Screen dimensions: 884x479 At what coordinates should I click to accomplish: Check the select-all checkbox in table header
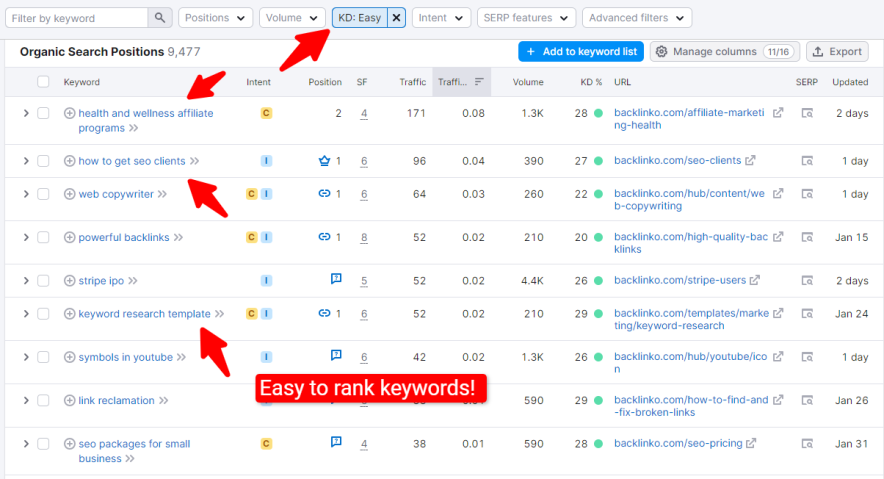pos(43,82)
